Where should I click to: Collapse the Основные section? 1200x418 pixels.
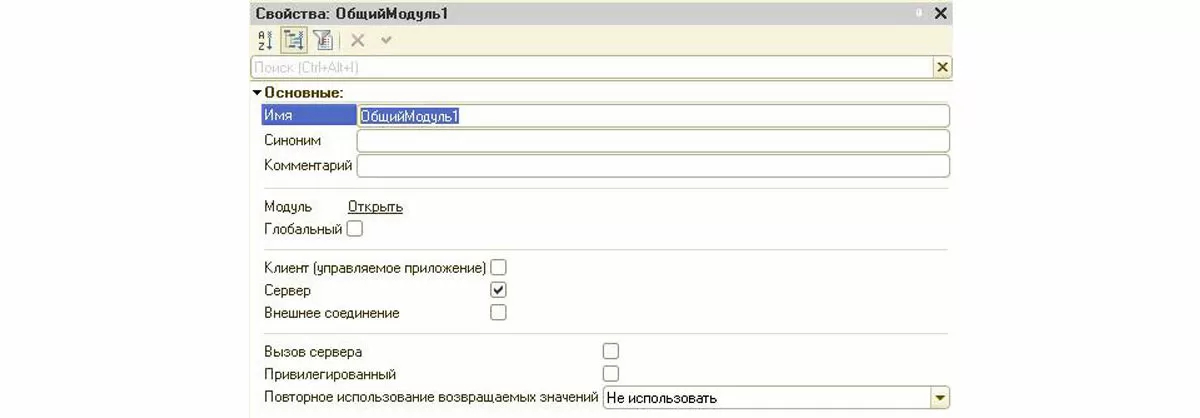click(257, 93)
